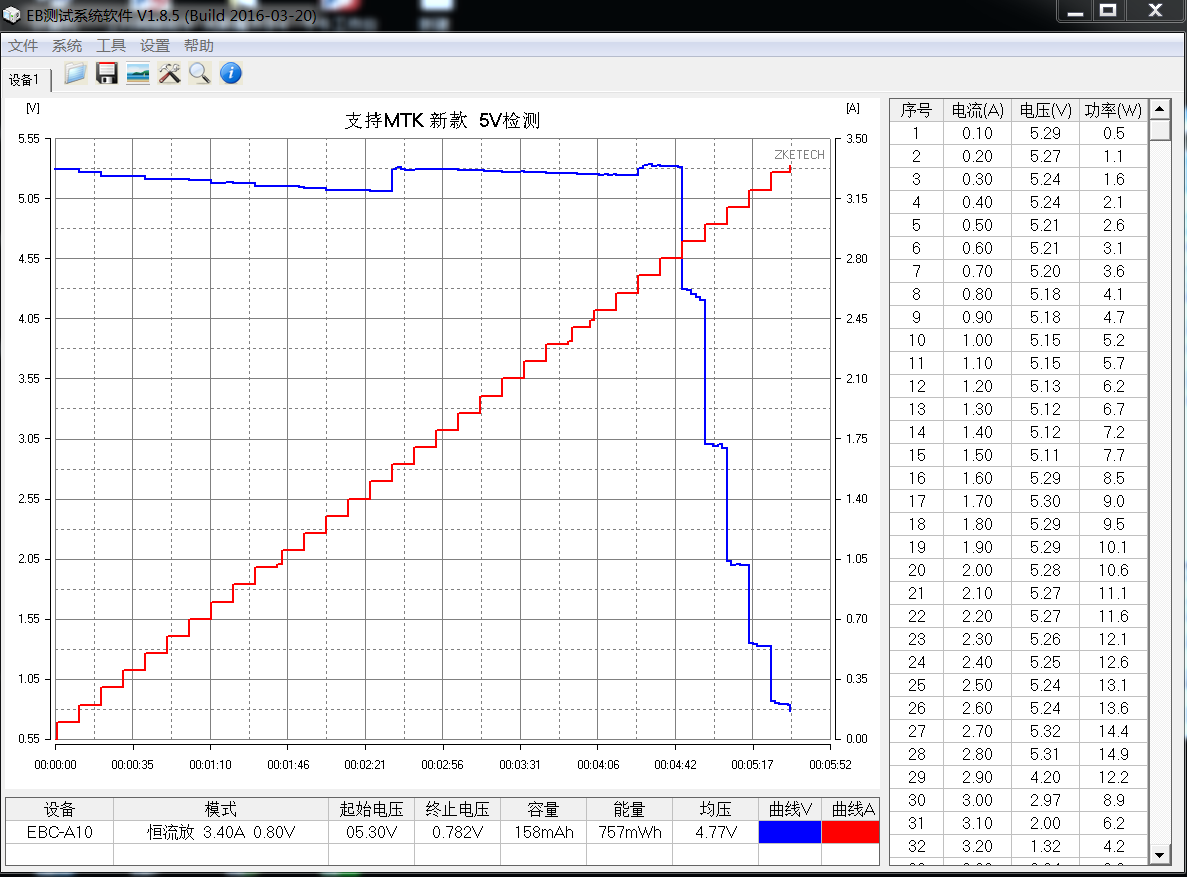
Task: Open the 文件 menu
Action: 23,45
